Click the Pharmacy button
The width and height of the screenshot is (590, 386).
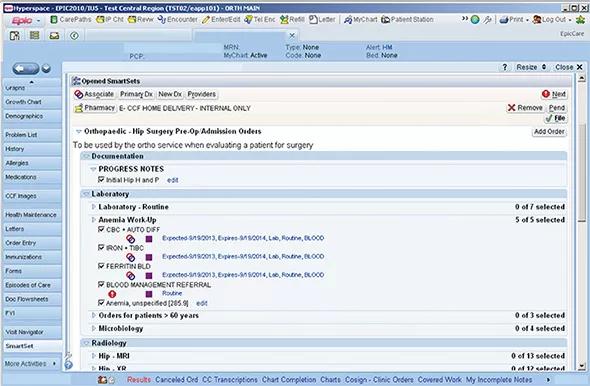[x=95, y=108]
